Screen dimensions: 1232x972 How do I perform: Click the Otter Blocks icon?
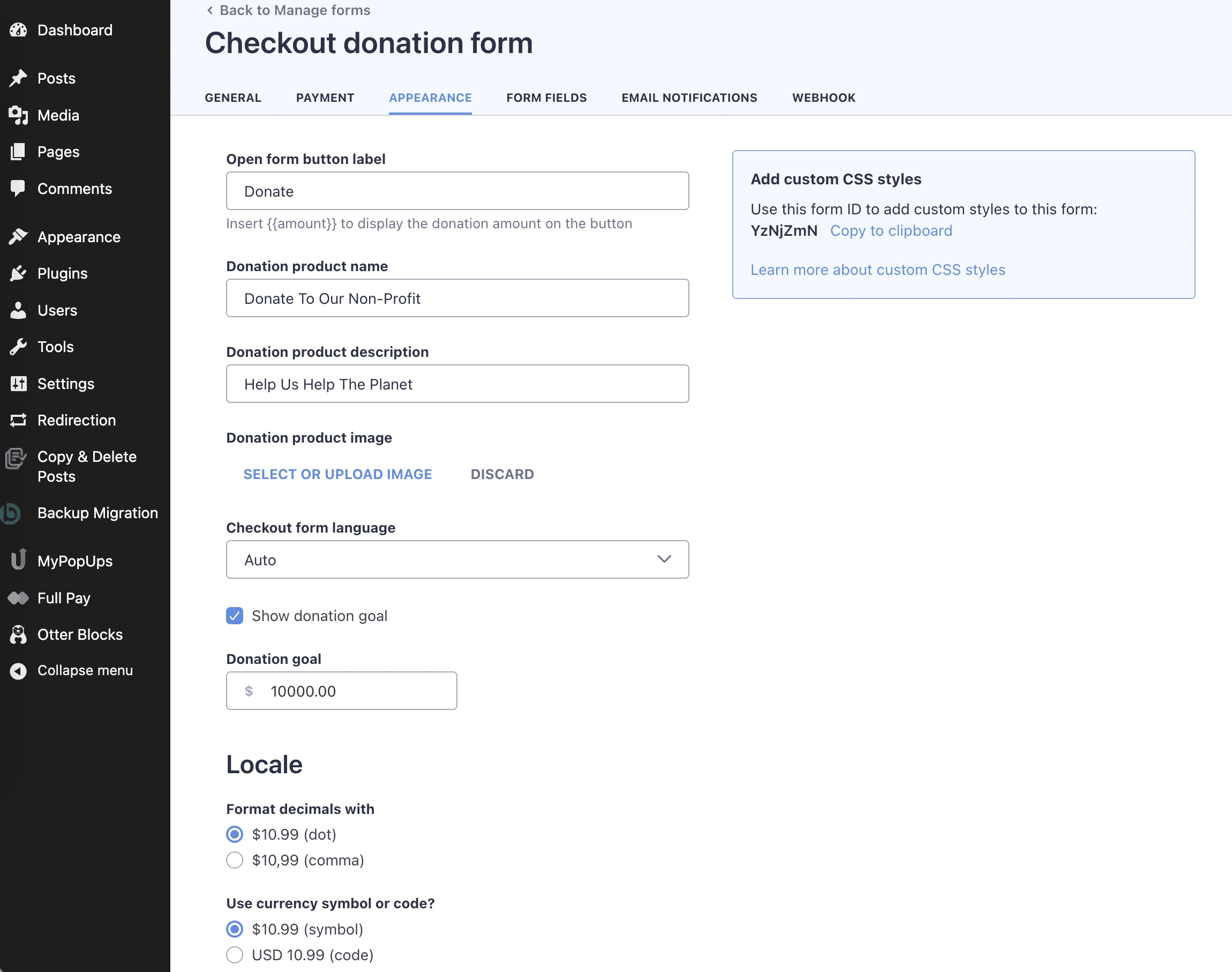[18, 634]
